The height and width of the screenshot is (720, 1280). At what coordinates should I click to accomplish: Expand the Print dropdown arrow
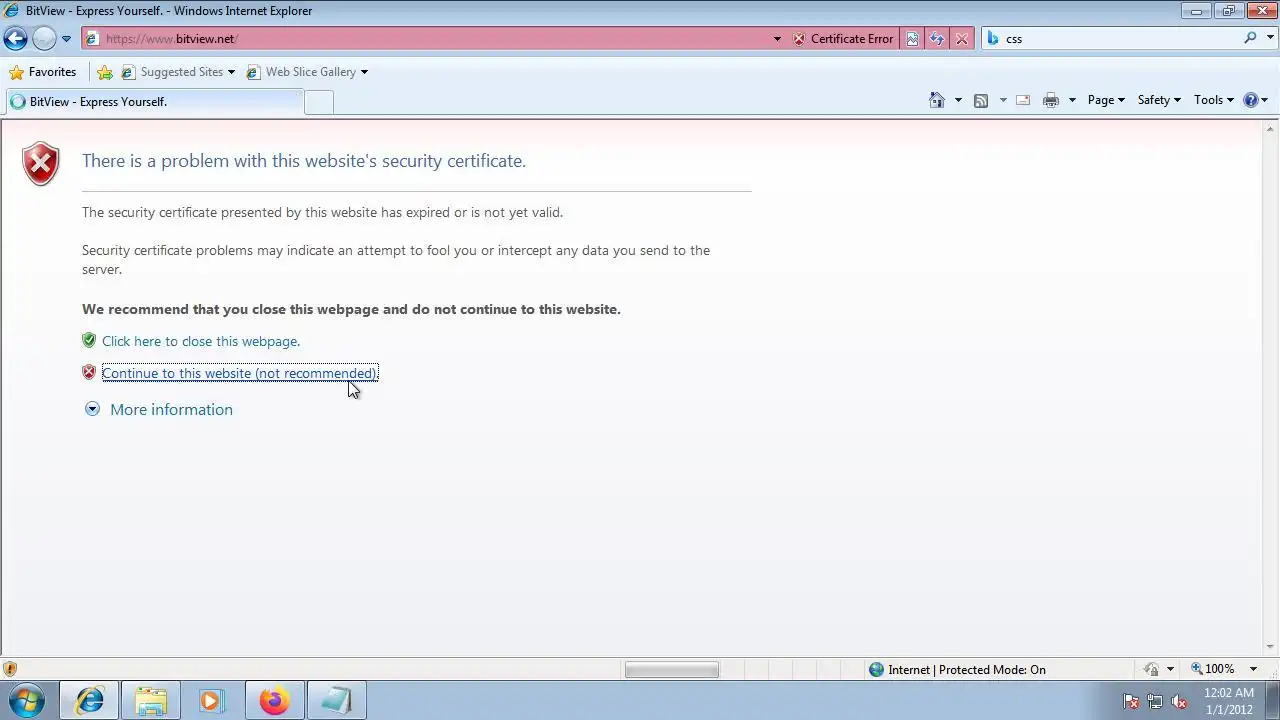pos(1072,100)
